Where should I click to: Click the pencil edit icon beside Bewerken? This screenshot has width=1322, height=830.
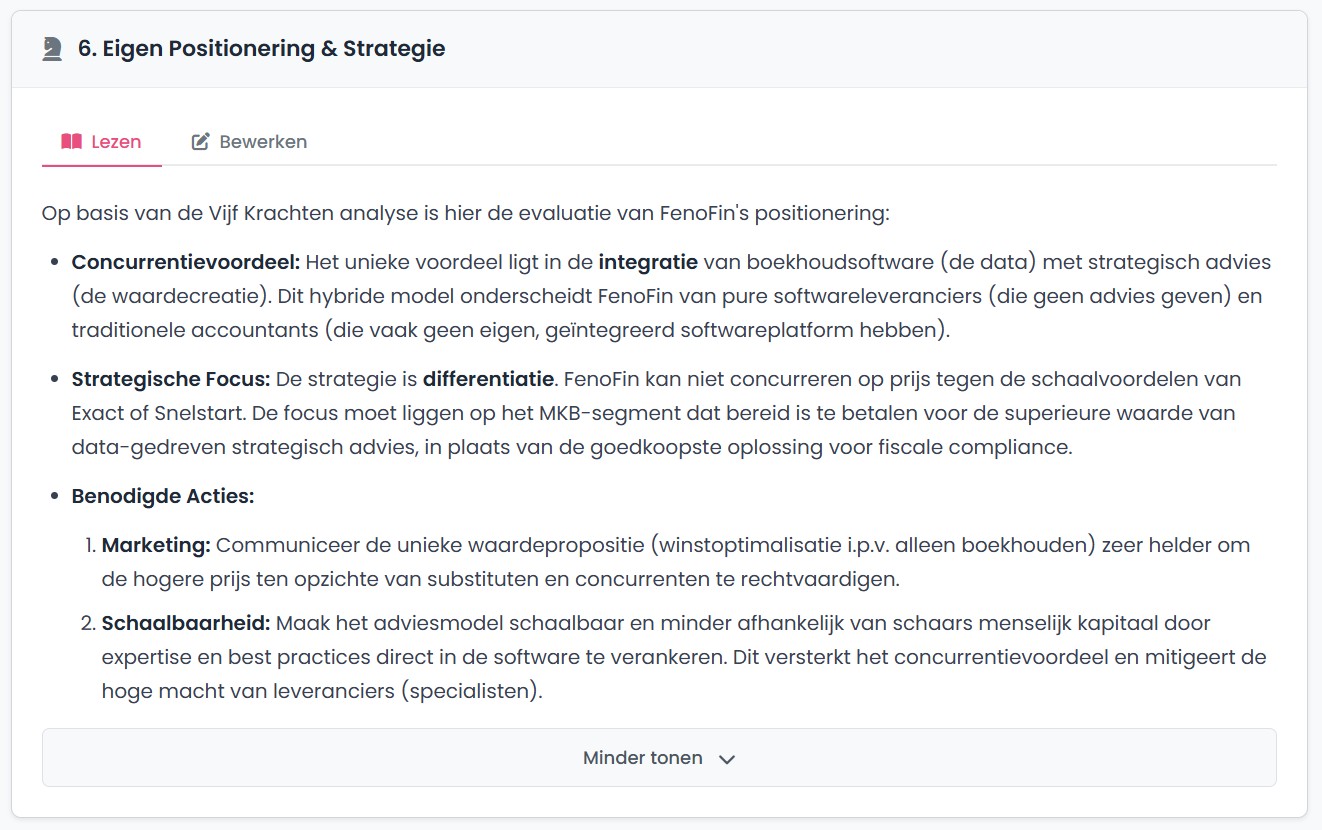pos(200,141)
